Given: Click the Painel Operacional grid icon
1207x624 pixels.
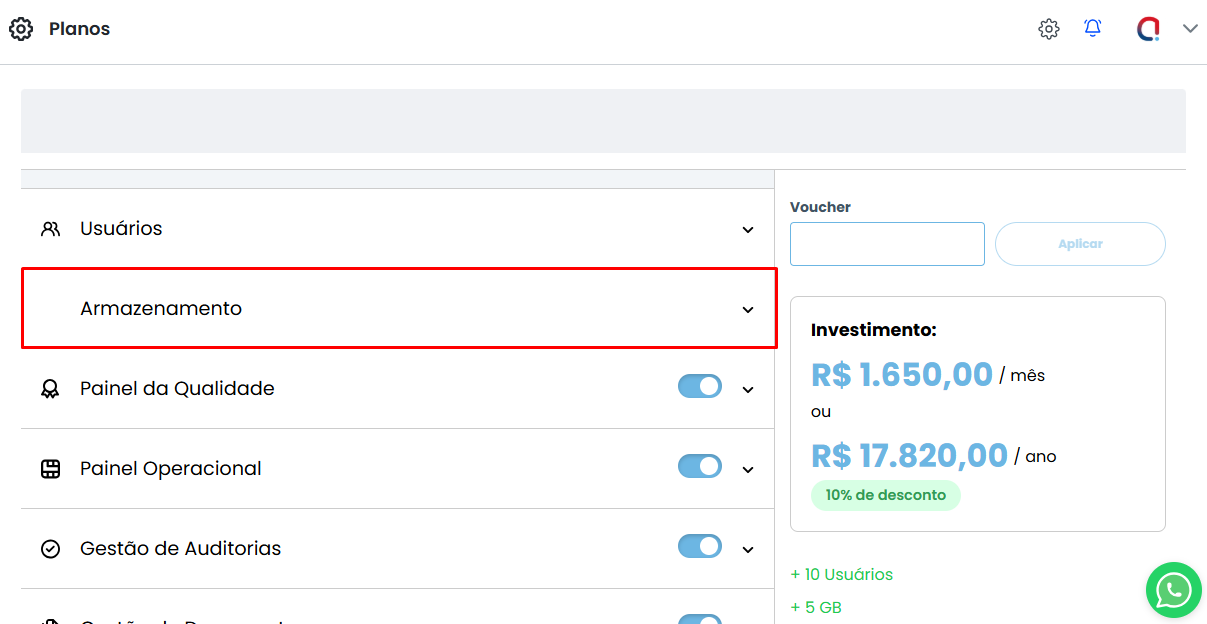Looking at the screenshot, I should pos(50,469).
